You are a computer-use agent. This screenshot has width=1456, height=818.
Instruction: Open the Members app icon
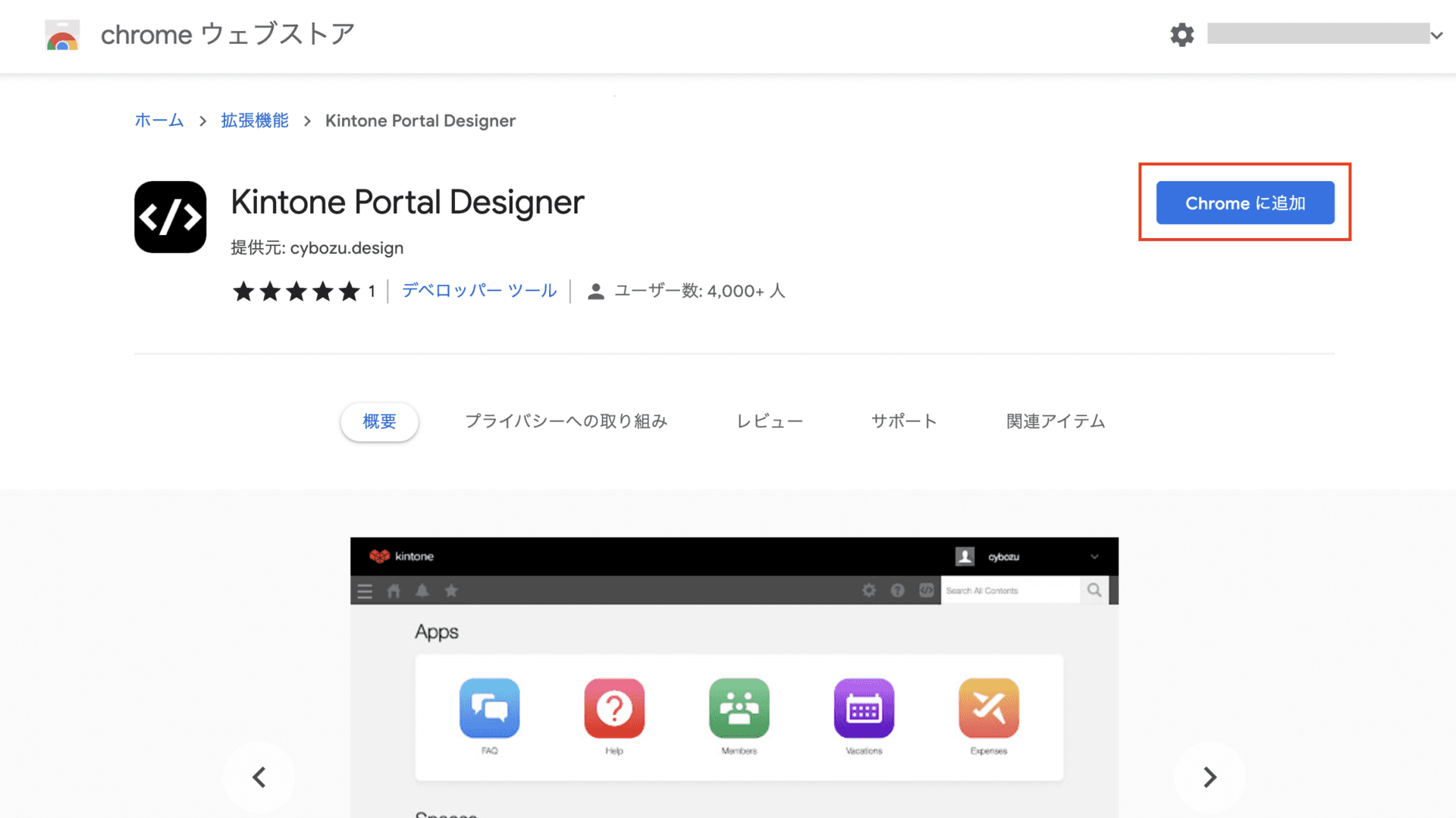[739, 708]
